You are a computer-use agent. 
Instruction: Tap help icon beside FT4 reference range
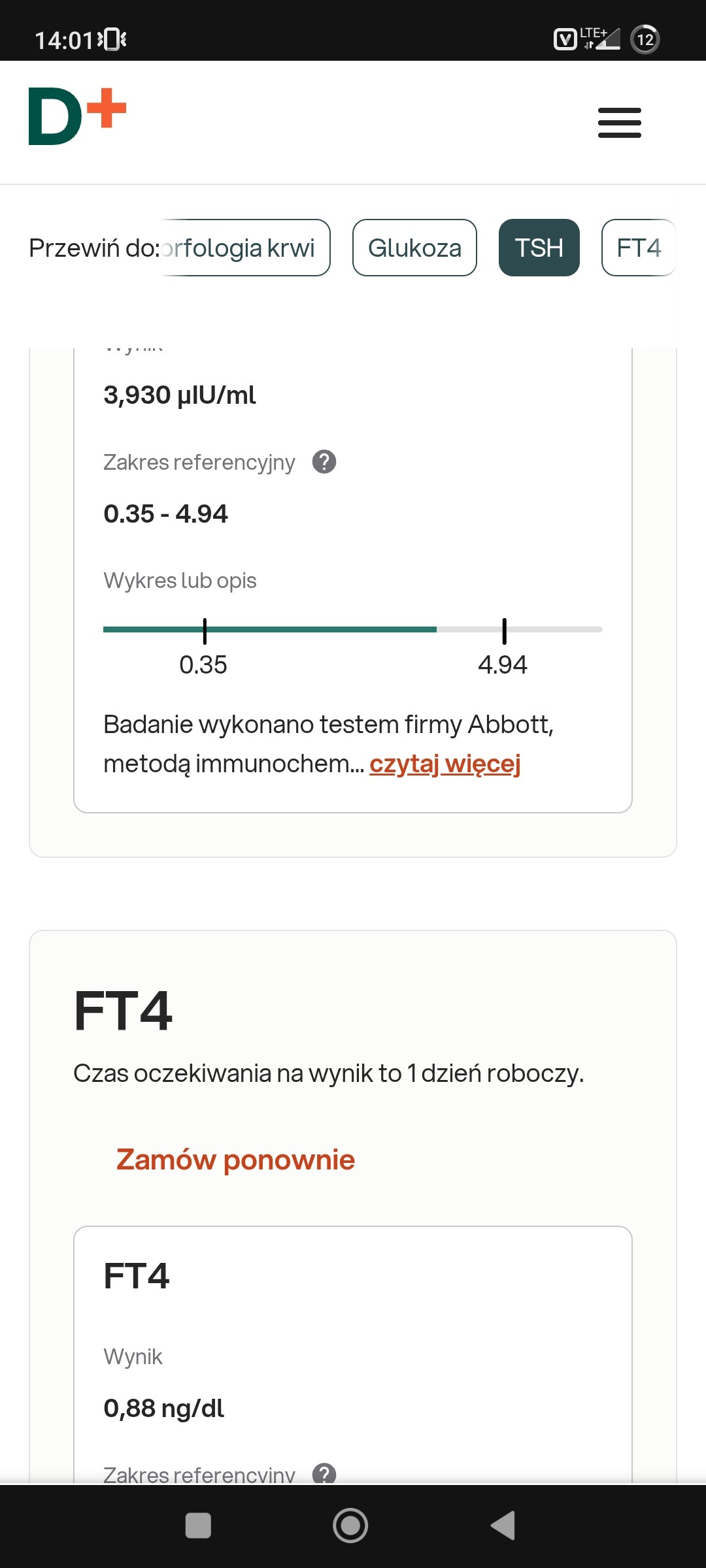coord(324,1473)
